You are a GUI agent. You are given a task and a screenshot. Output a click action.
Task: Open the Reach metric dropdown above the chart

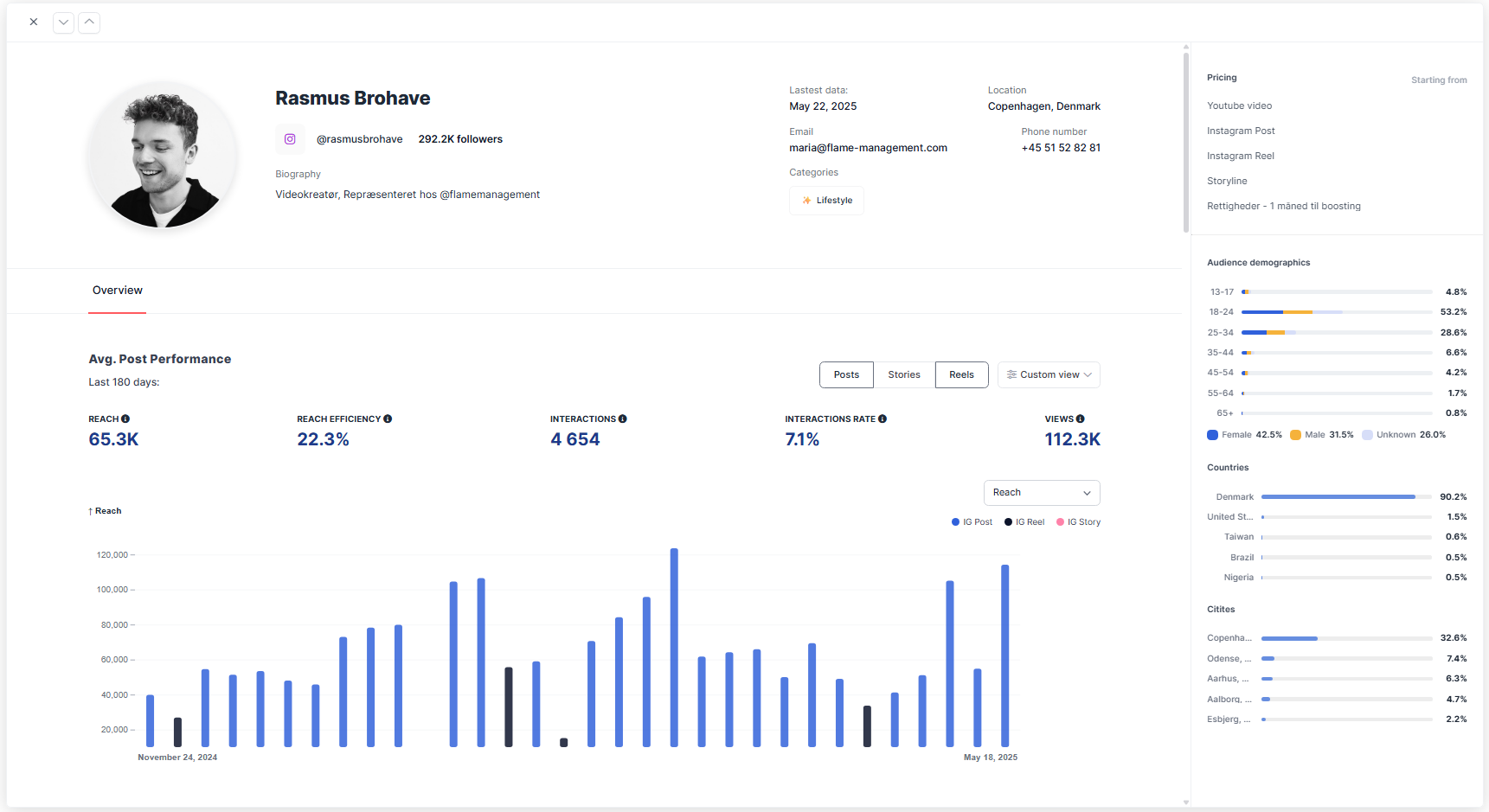1041,492
